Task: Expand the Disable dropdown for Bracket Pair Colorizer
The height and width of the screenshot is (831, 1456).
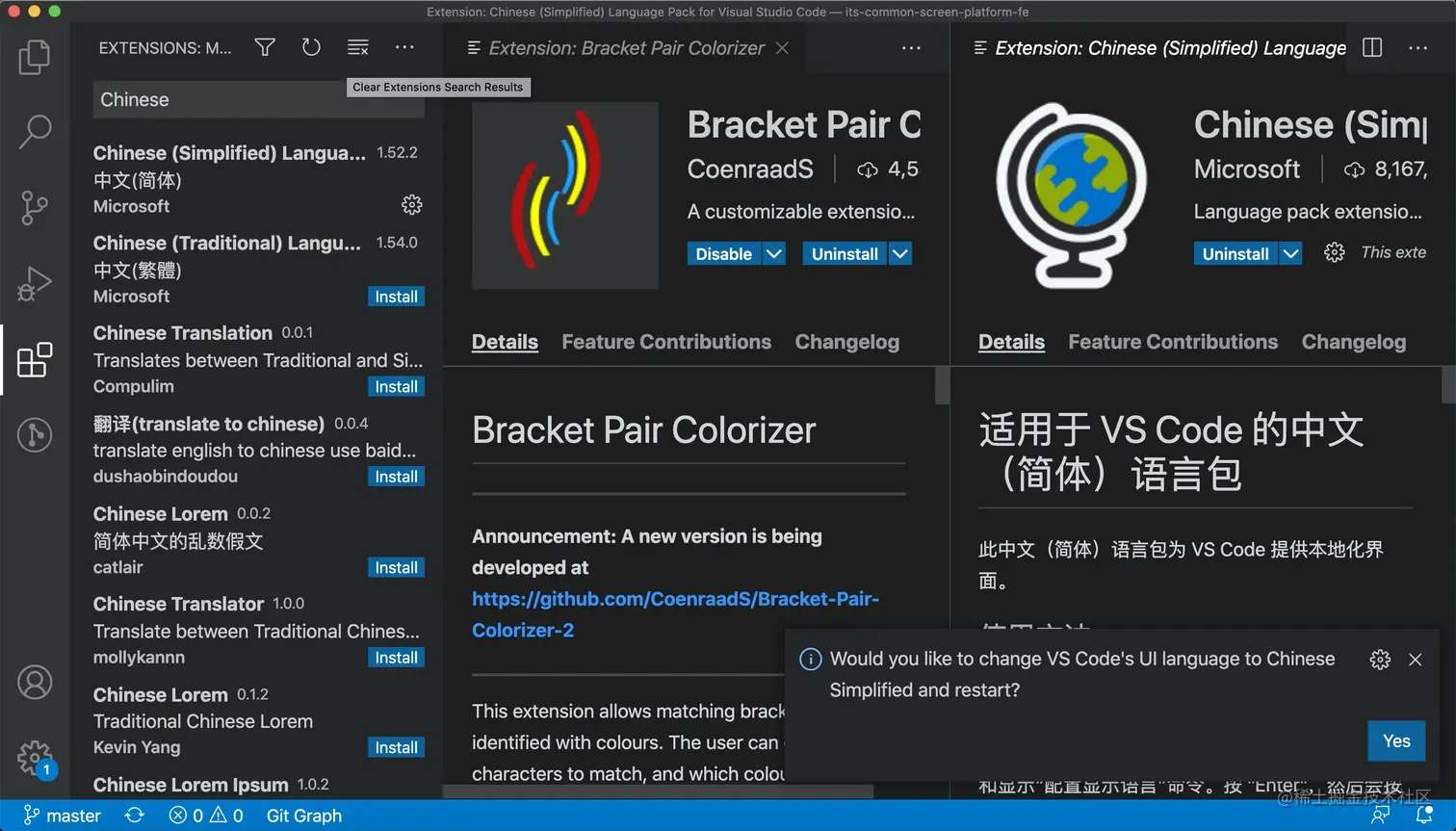Action: pos(774,253)
